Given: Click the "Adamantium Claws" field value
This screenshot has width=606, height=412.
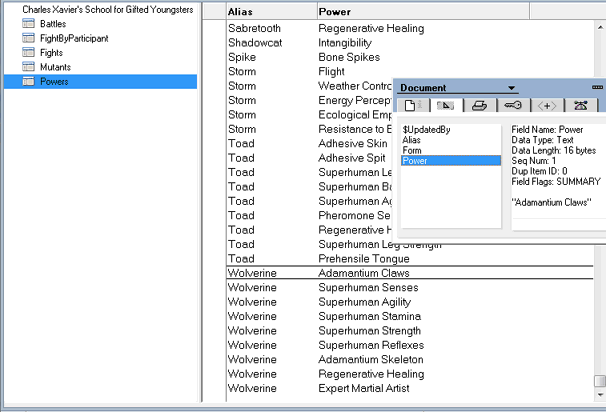Looking at the screenshot, I should click(551, 202).
